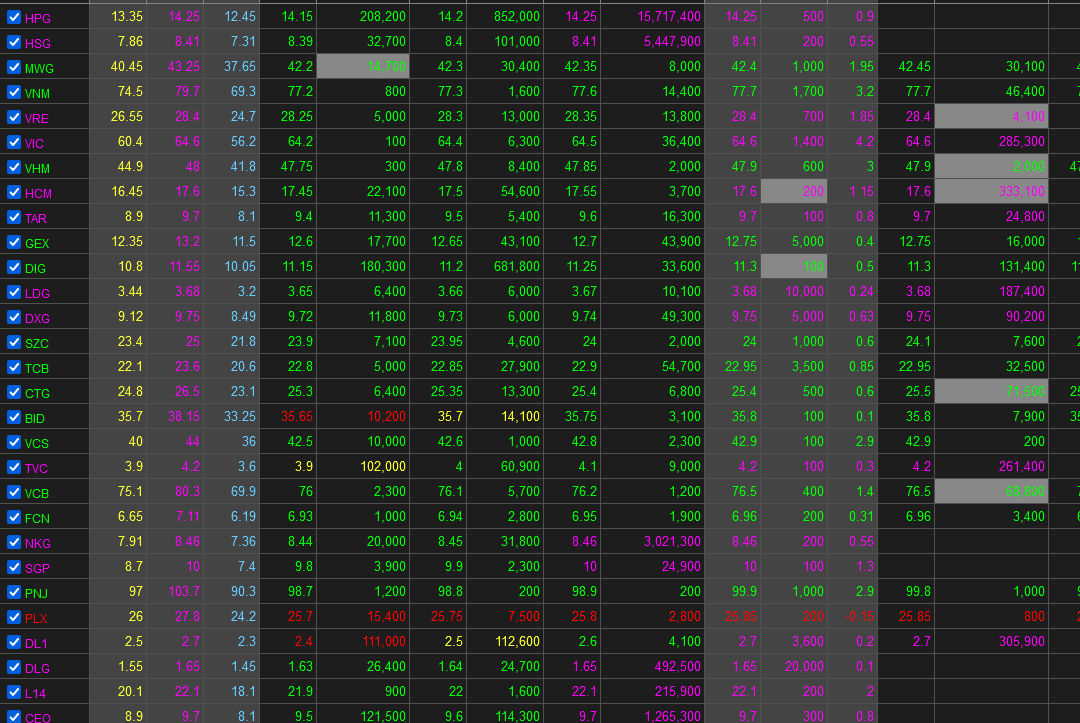Open the HSG ticker symbol

[38, 43]
